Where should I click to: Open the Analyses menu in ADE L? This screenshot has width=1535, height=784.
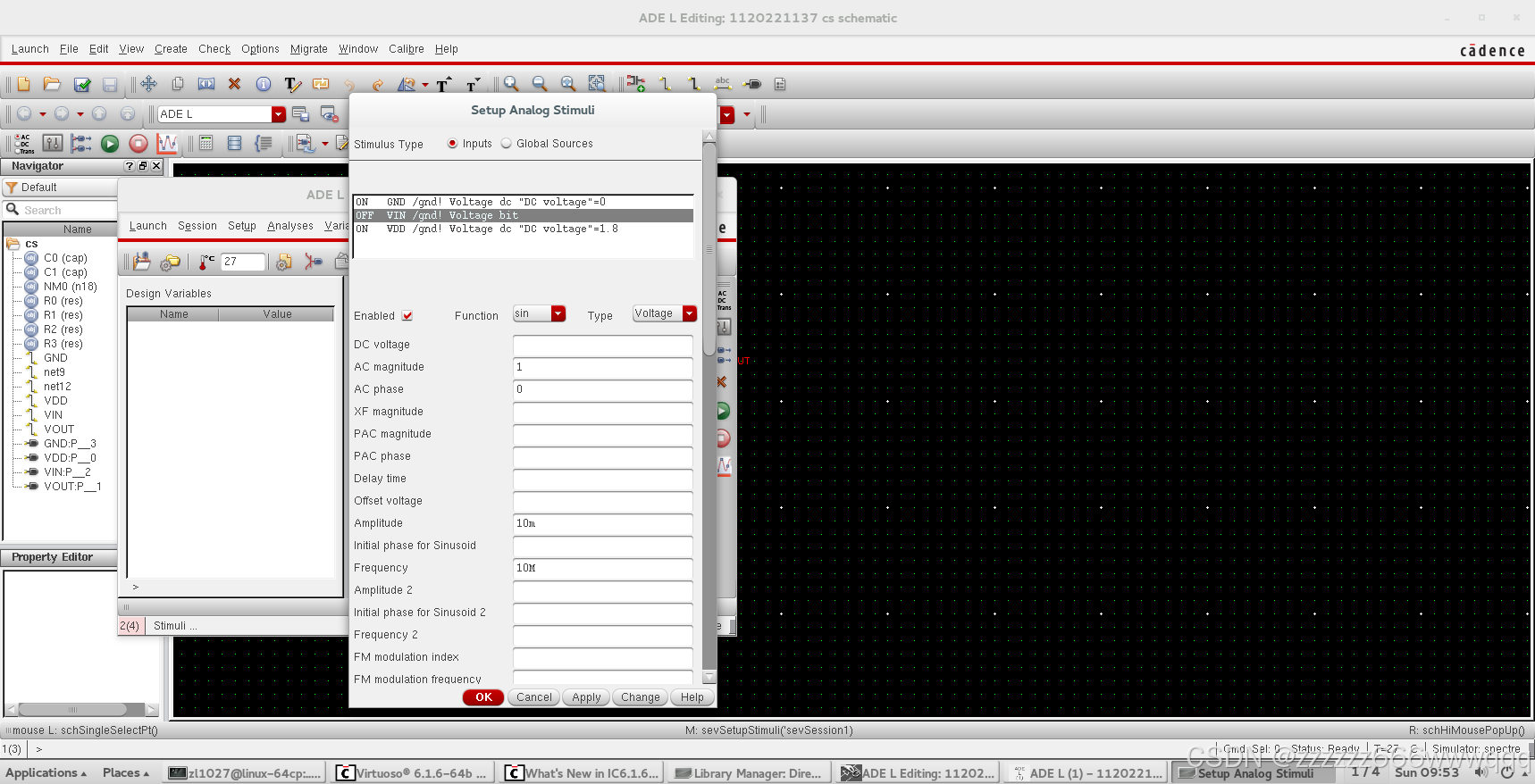[x=290, y=226]
